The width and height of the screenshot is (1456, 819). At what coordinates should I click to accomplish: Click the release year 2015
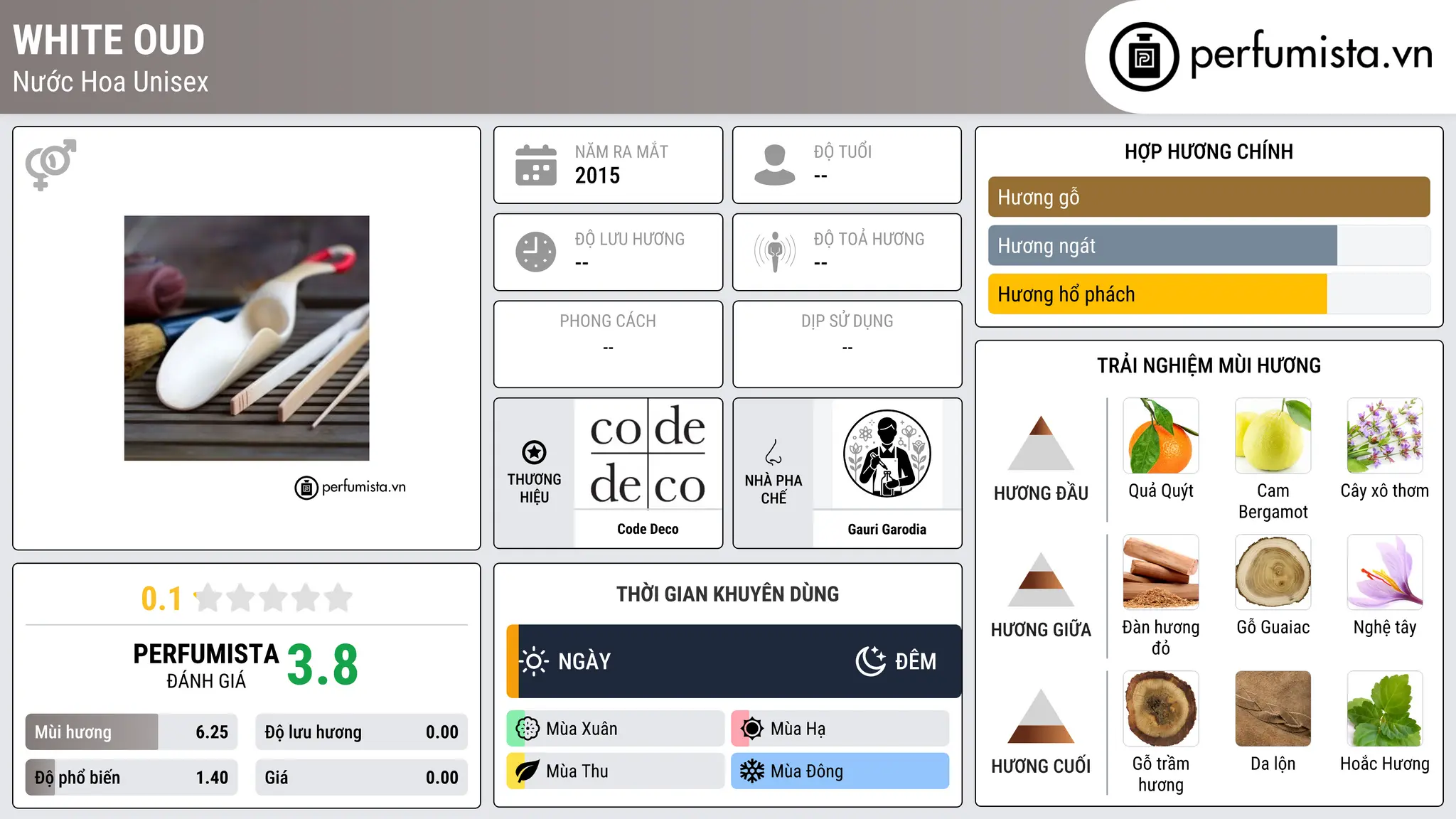(597, 176)
